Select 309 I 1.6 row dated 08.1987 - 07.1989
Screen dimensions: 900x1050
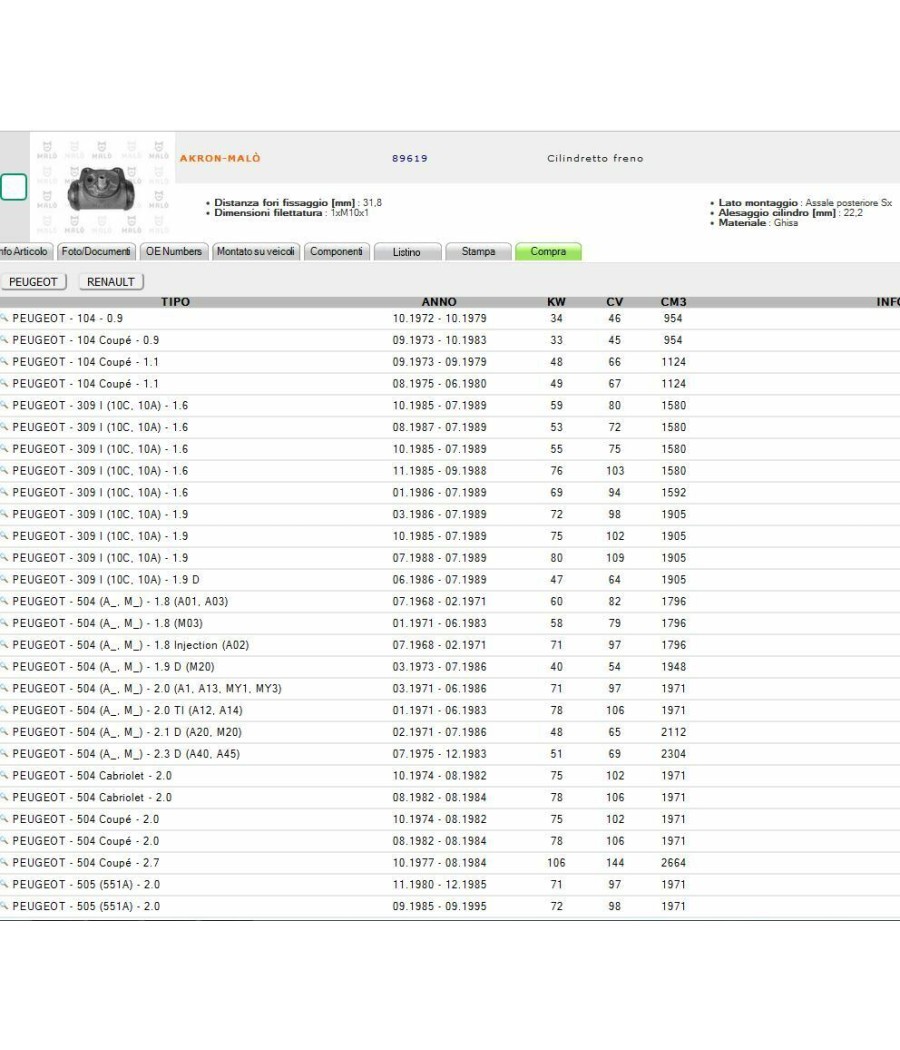pyautogui.click(x=450, y=427)
